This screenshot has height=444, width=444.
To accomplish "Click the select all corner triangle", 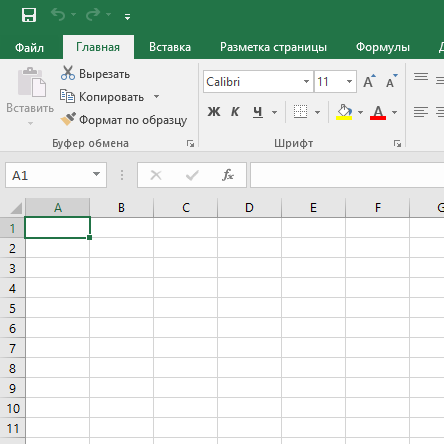I will 16,208.
